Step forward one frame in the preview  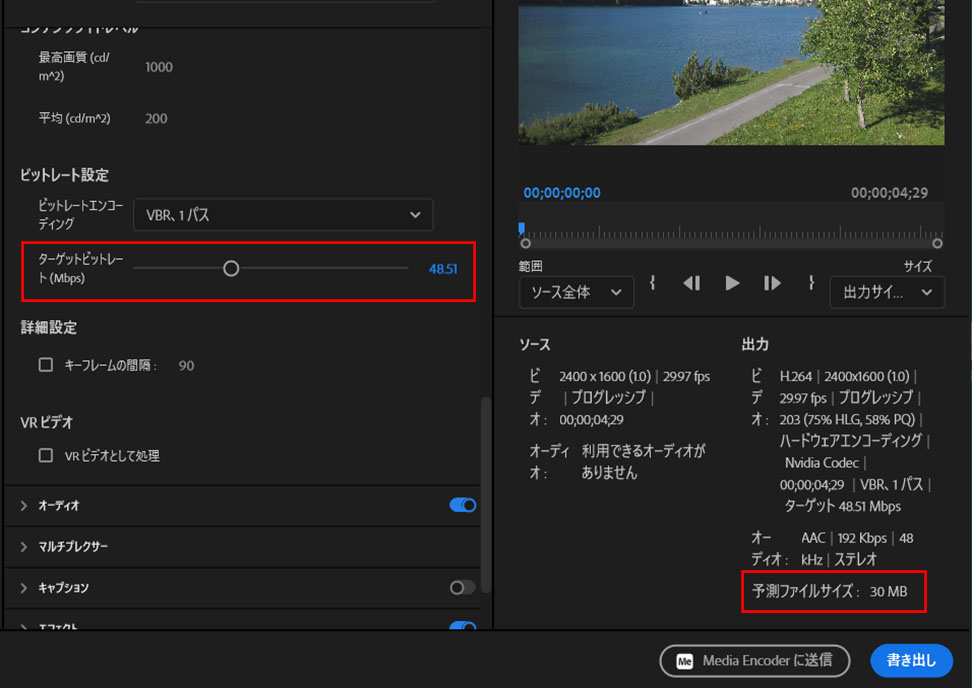(771, 283)
